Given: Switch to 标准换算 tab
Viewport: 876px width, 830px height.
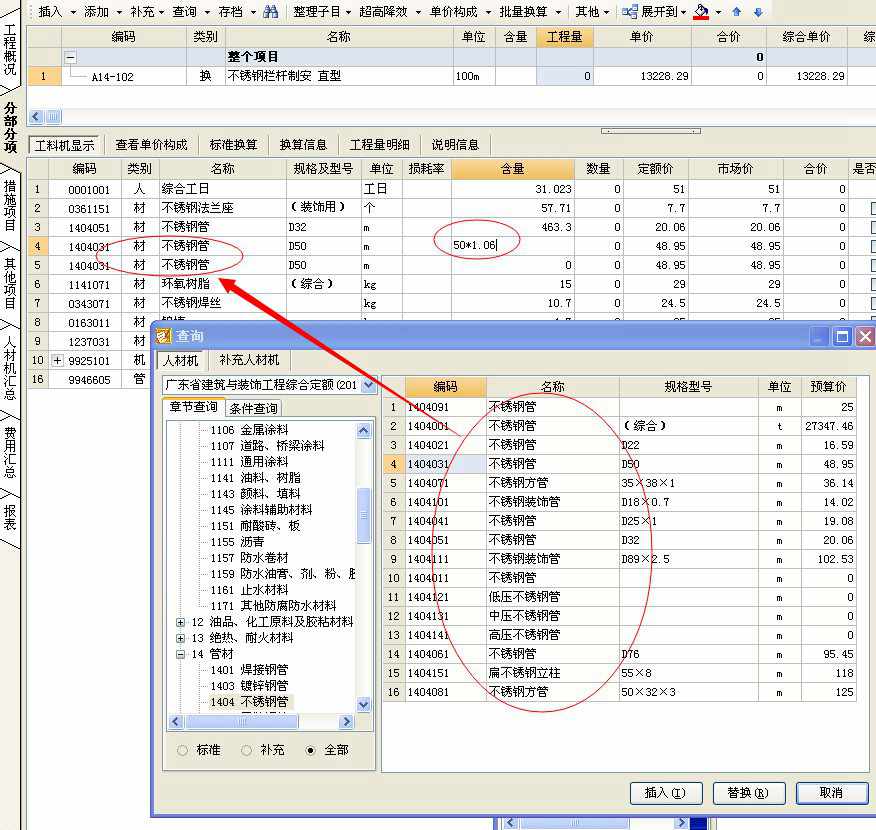Looking at the screenshot, I should pos(234,145).
